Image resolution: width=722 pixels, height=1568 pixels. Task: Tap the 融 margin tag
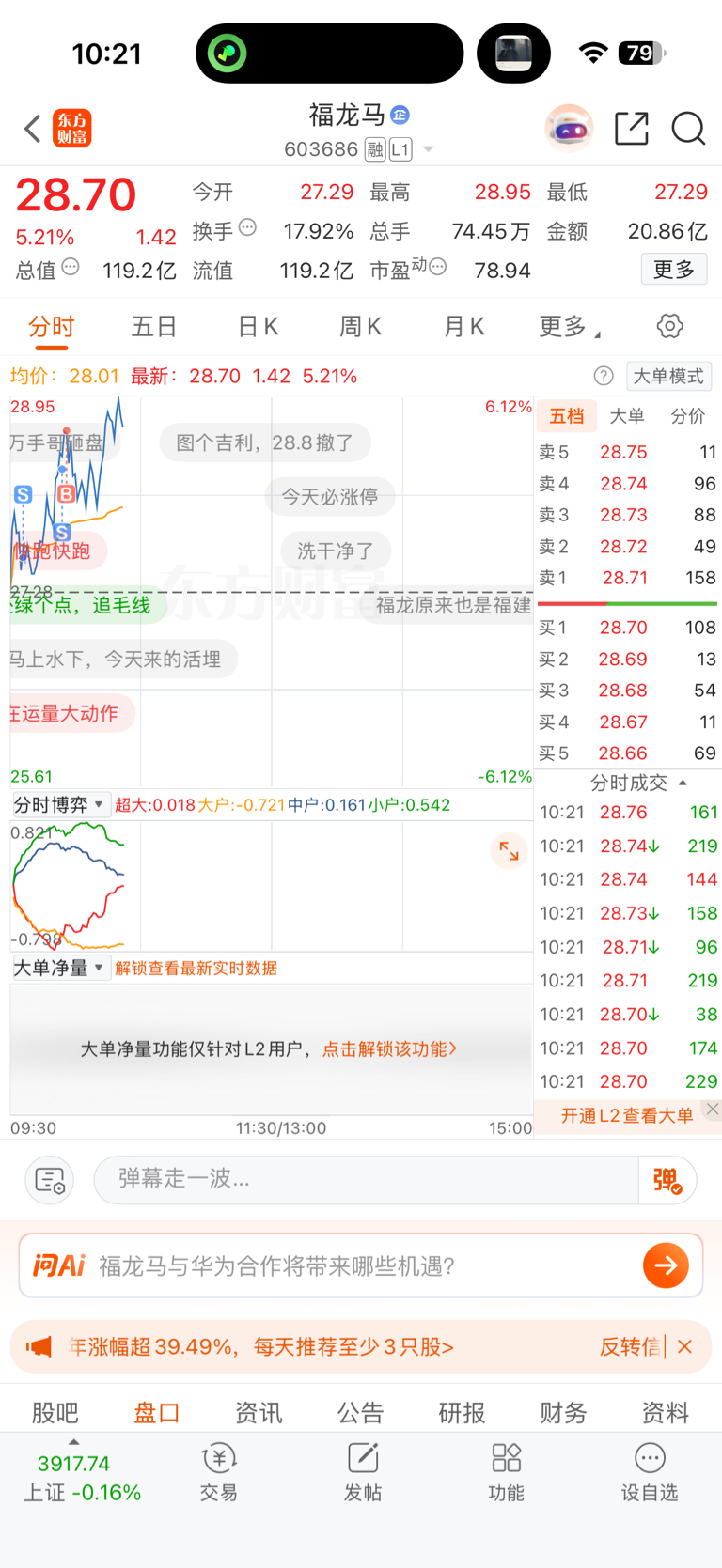coord(375,149)
